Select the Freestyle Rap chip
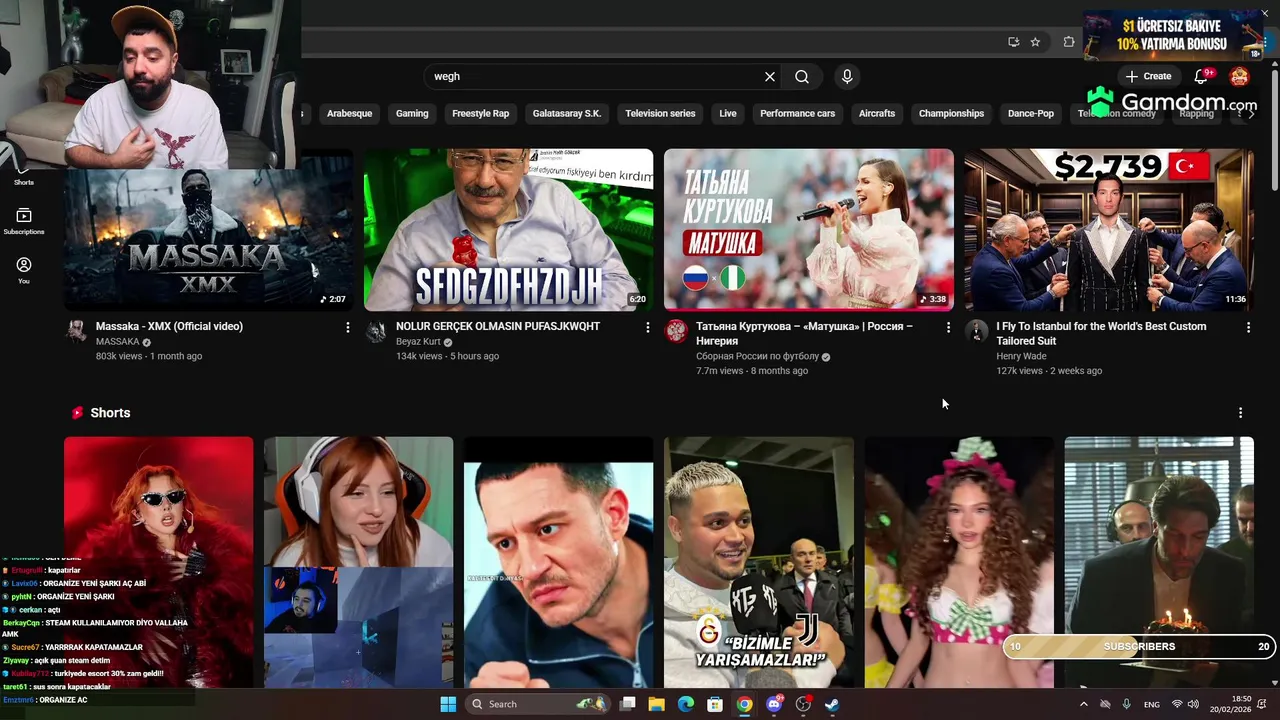 (480, 114)
